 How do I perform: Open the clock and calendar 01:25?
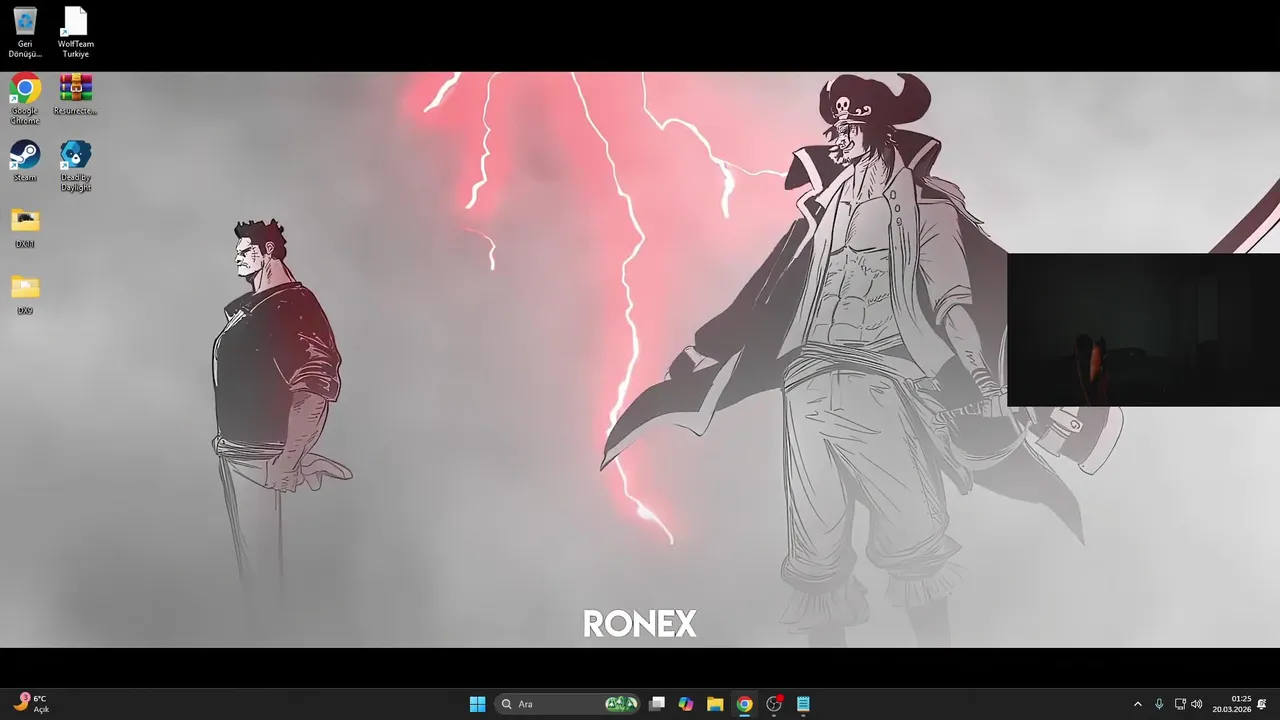1232,704
